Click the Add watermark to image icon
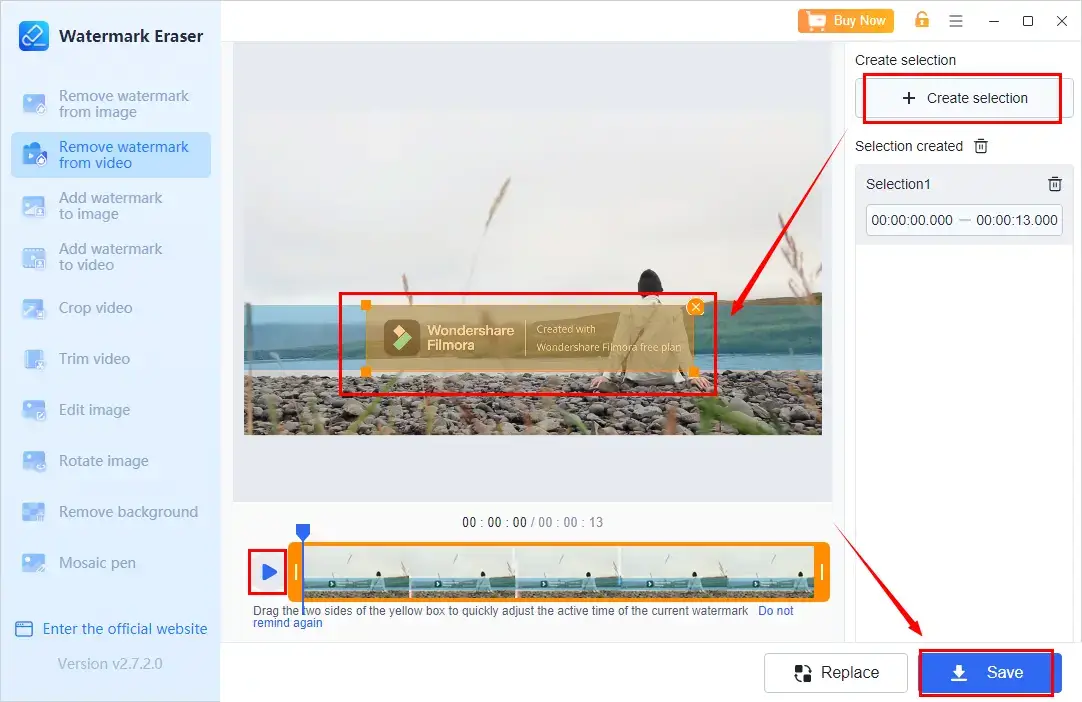The image size is (1082, 702). point(34,206)
